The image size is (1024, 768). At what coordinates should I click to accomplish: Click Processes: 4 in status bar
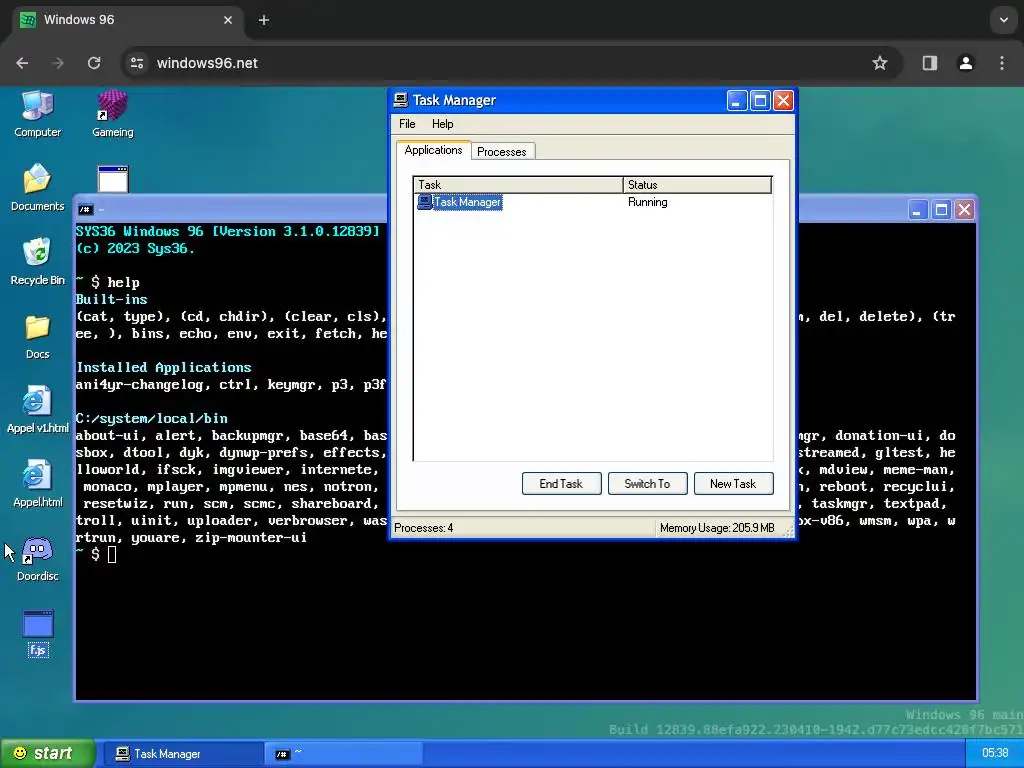click(x=423, y=528)
